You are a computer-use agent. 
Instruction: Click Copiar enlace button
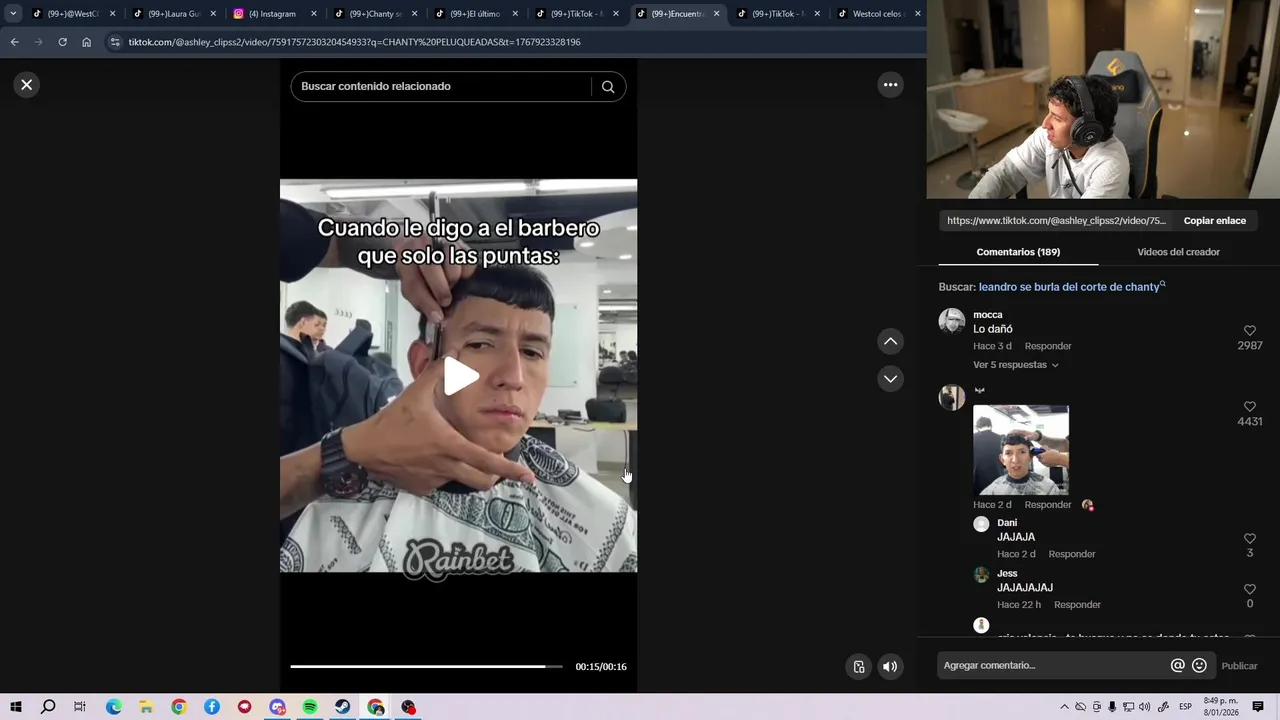pos(1214,221)
